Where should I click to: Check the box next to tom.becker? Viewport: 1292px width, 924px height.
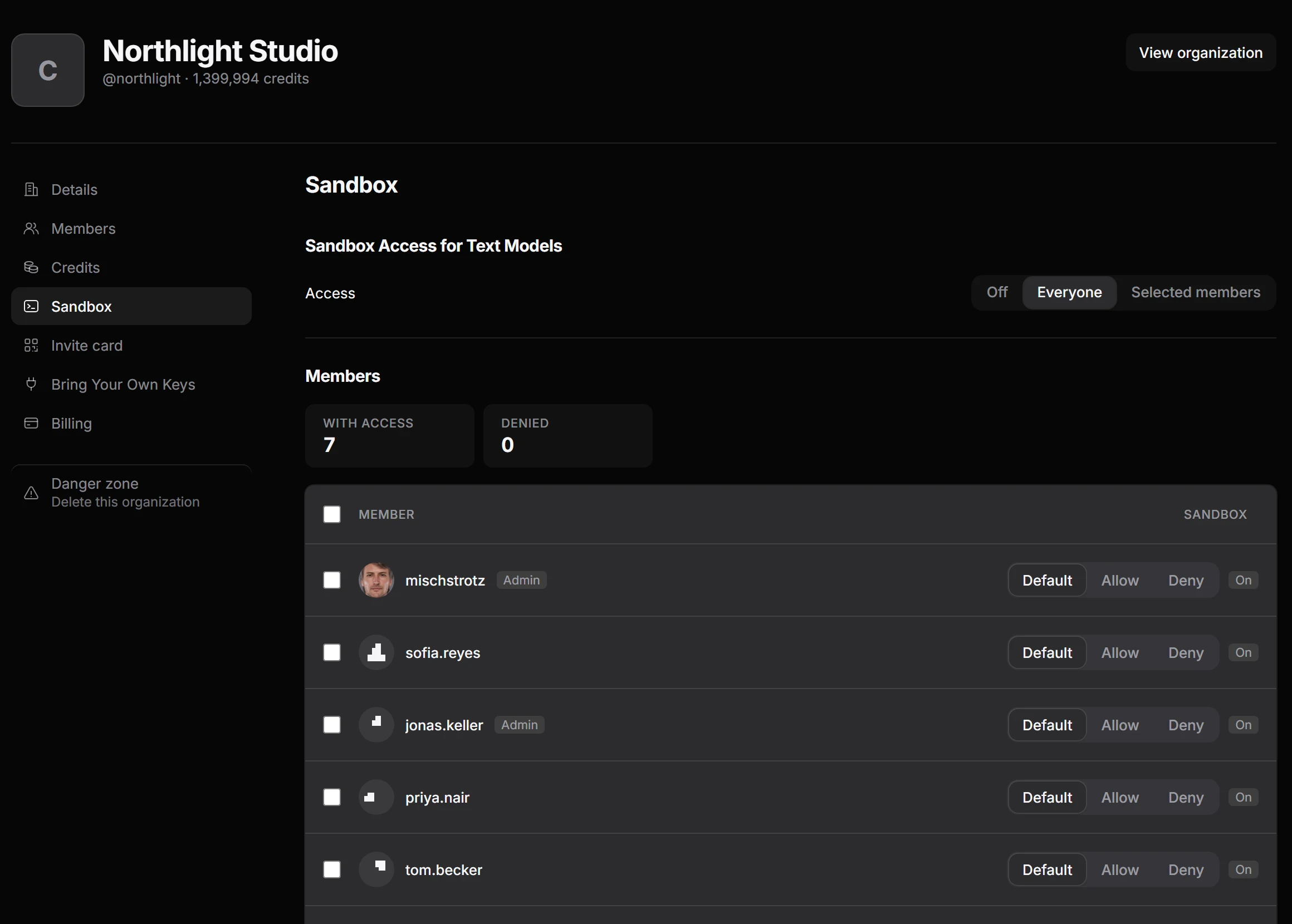tap(332, 869)
